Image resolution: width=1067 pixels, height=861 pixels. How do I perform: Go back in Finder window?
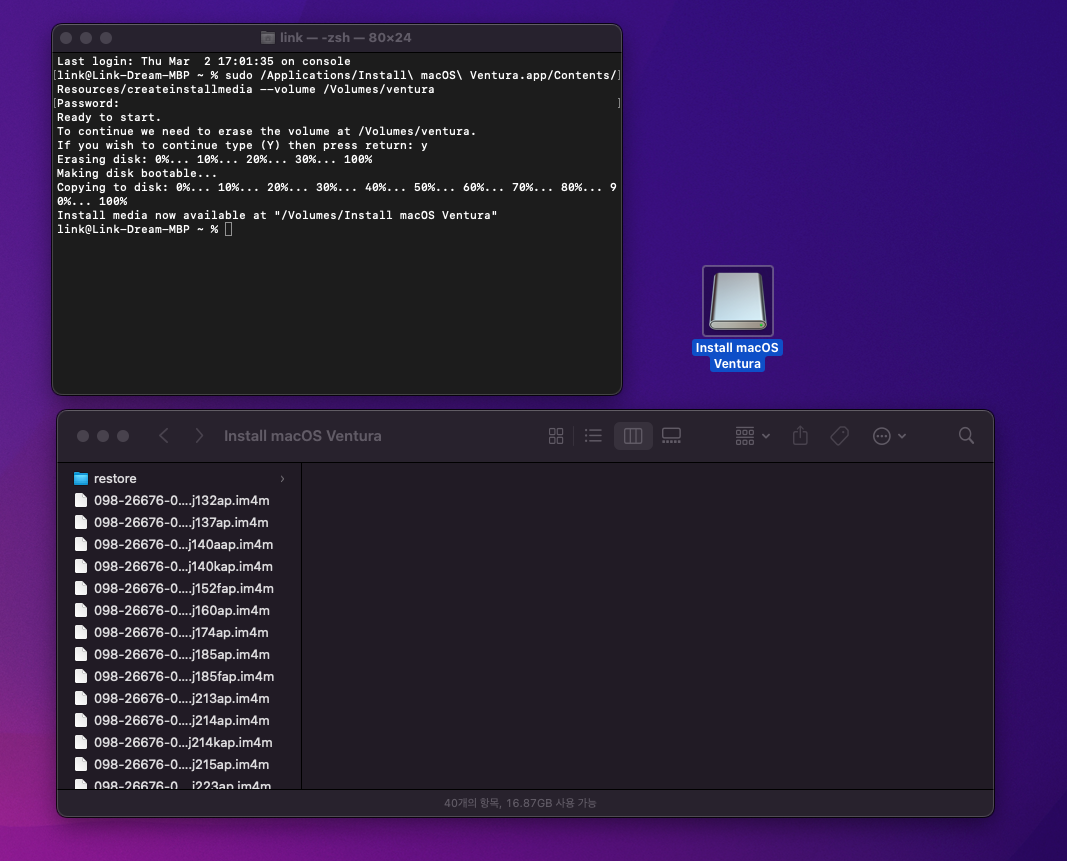coord(163,436)
